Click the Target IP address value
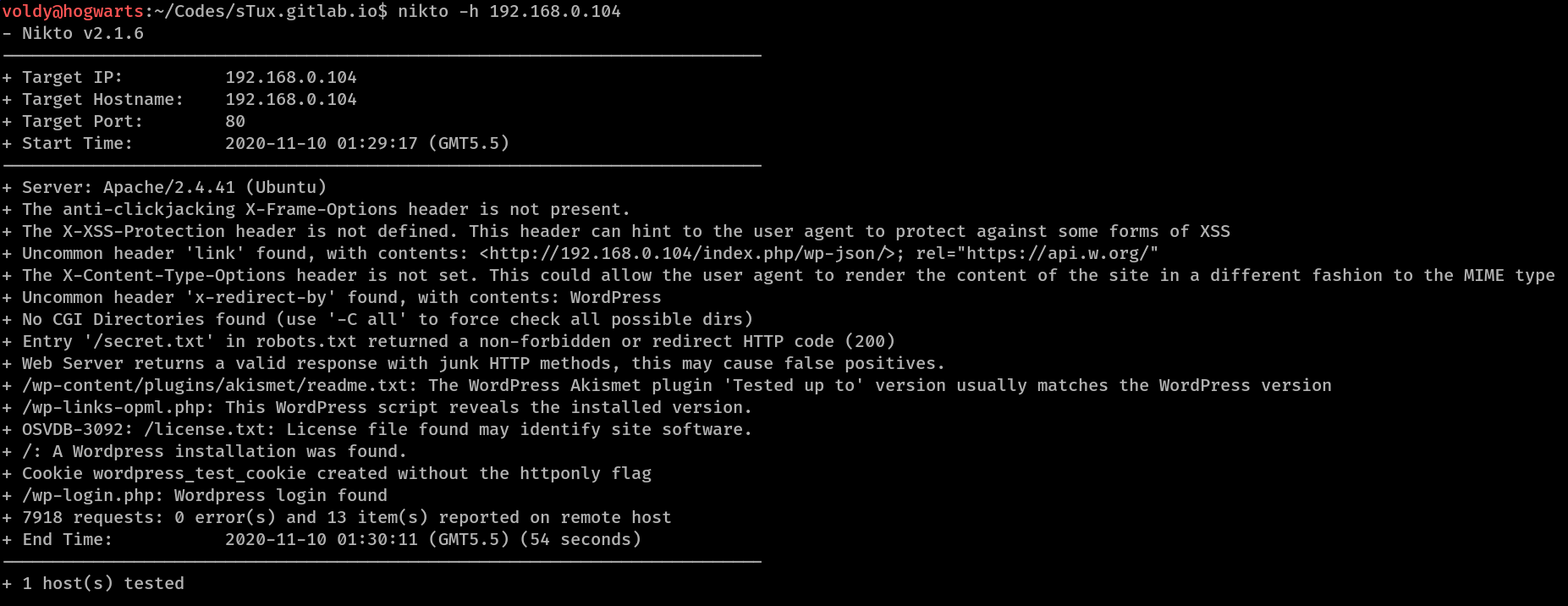 (x=290, y=77)
